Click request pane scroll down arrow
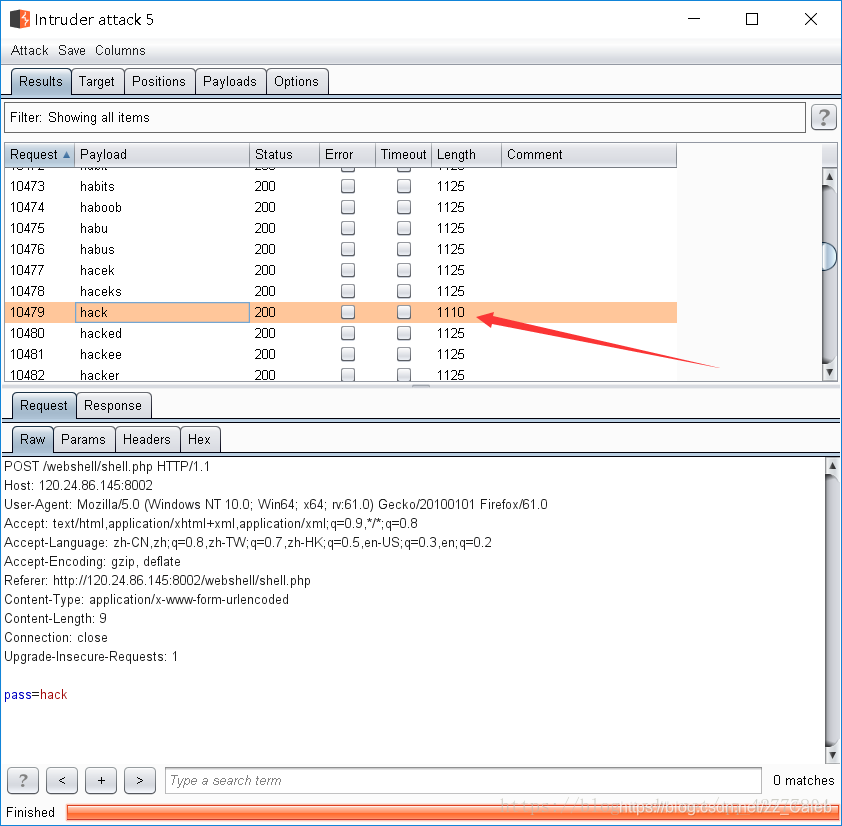The width and height of the screenshot is (842, 826). 832,755
